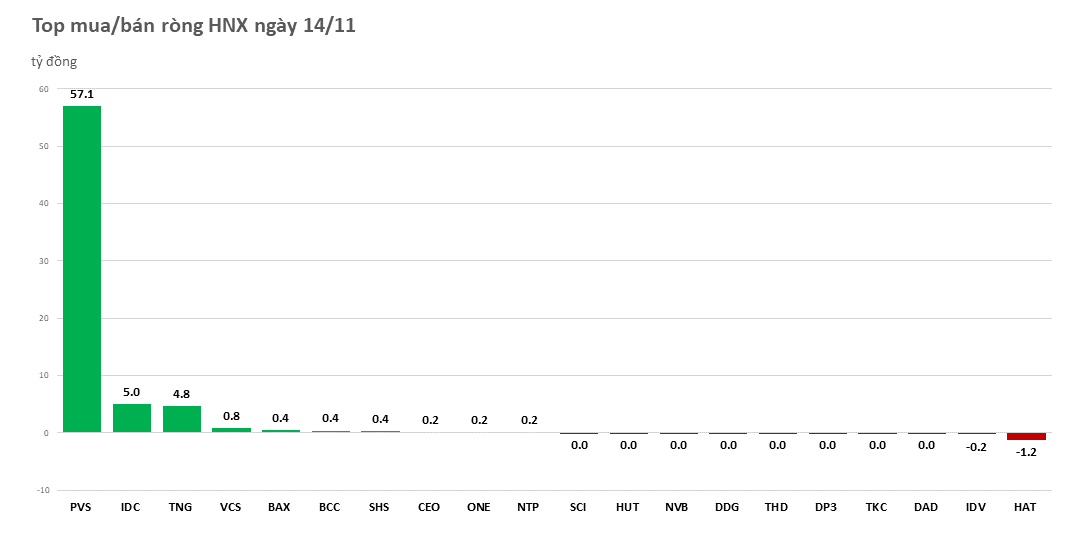
Task: Click the PVS axis label
Action: pos(81,507)
